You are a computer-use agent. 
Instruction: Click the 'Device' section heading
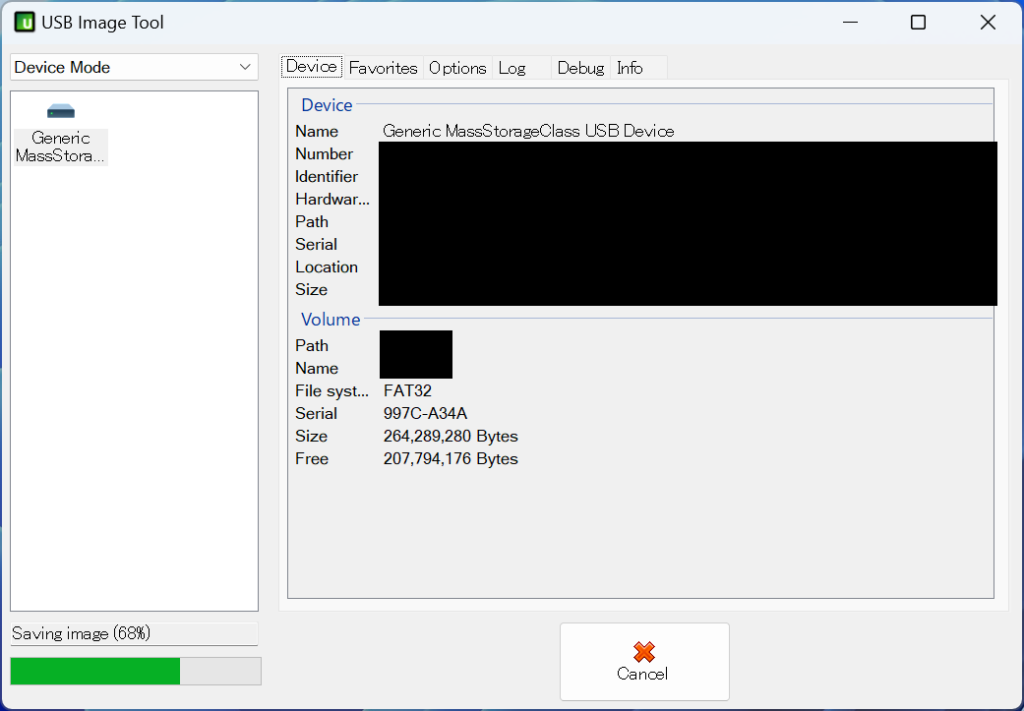click(x=327, y=105)
